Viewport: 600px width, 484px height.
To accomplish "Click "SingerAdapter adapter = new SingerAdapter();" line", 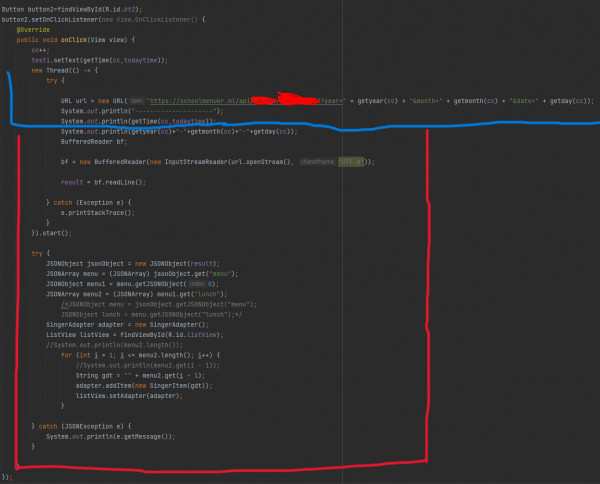I will click(x=127, y=325).
